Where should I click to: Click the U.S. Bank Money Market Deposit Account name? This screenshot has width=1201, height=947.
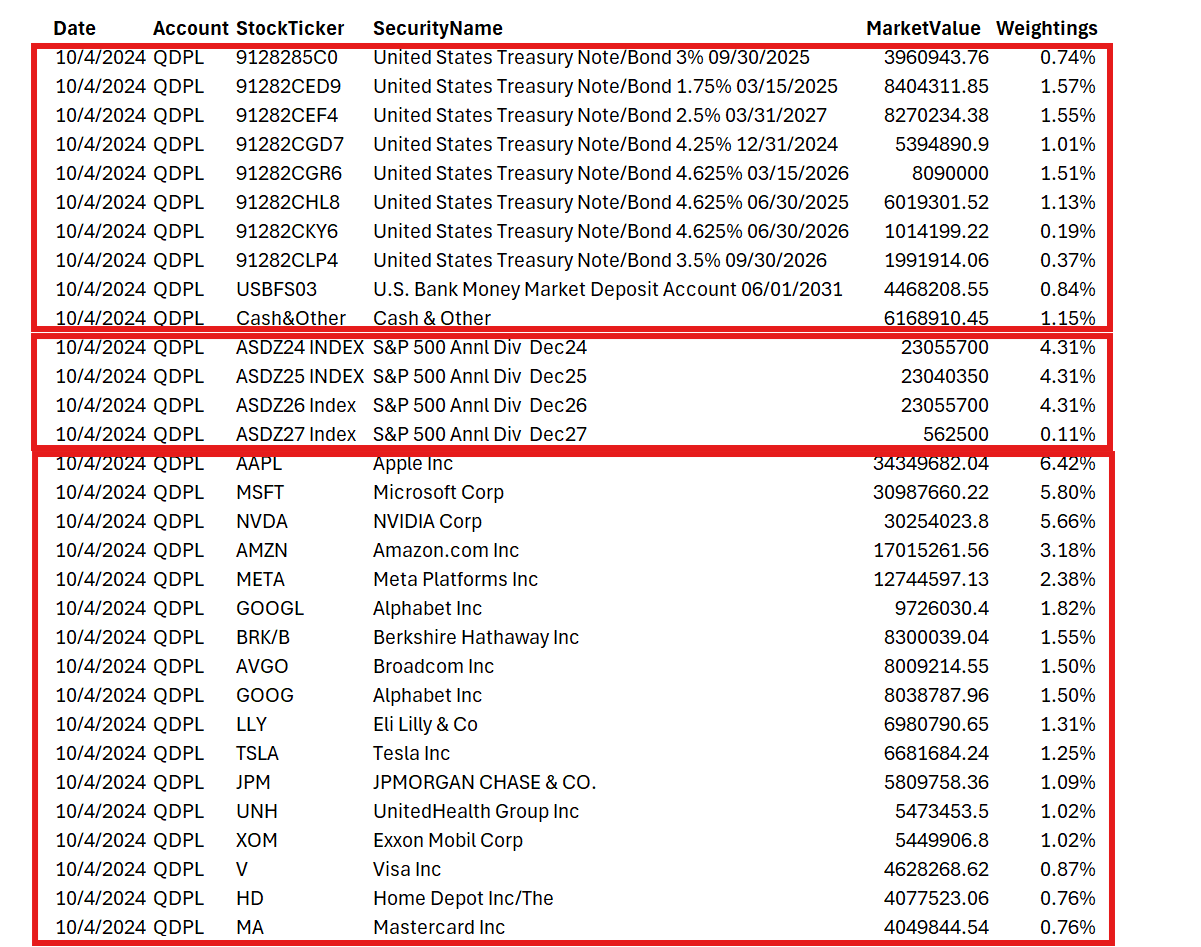click(609, 289)
